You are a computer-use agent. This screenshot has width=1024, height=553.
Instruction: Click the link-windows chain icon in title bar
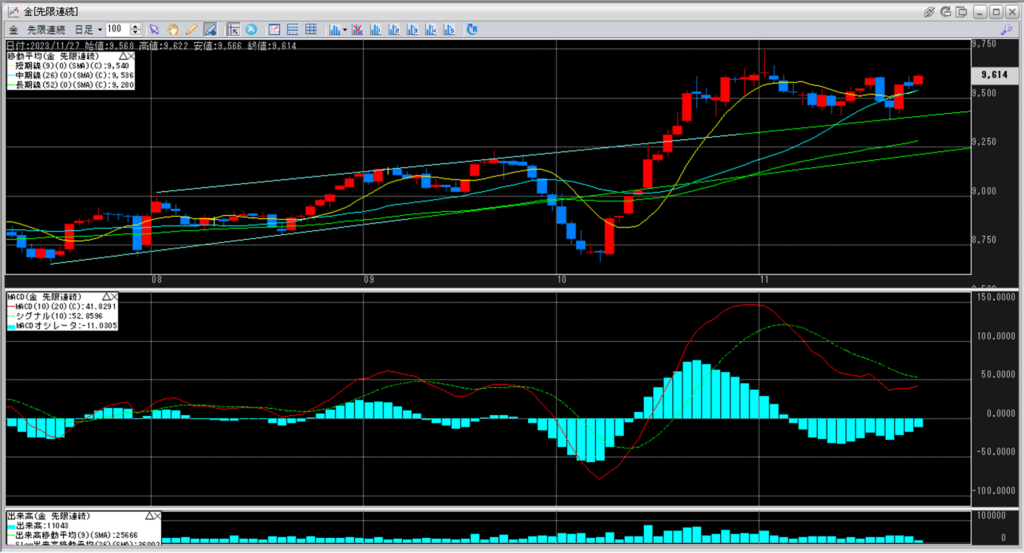click(x=929, y=12)
